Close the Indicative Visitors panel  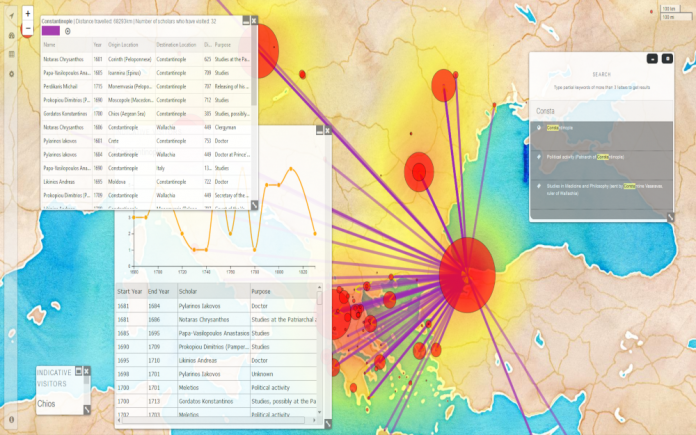[x=87, y=371]
